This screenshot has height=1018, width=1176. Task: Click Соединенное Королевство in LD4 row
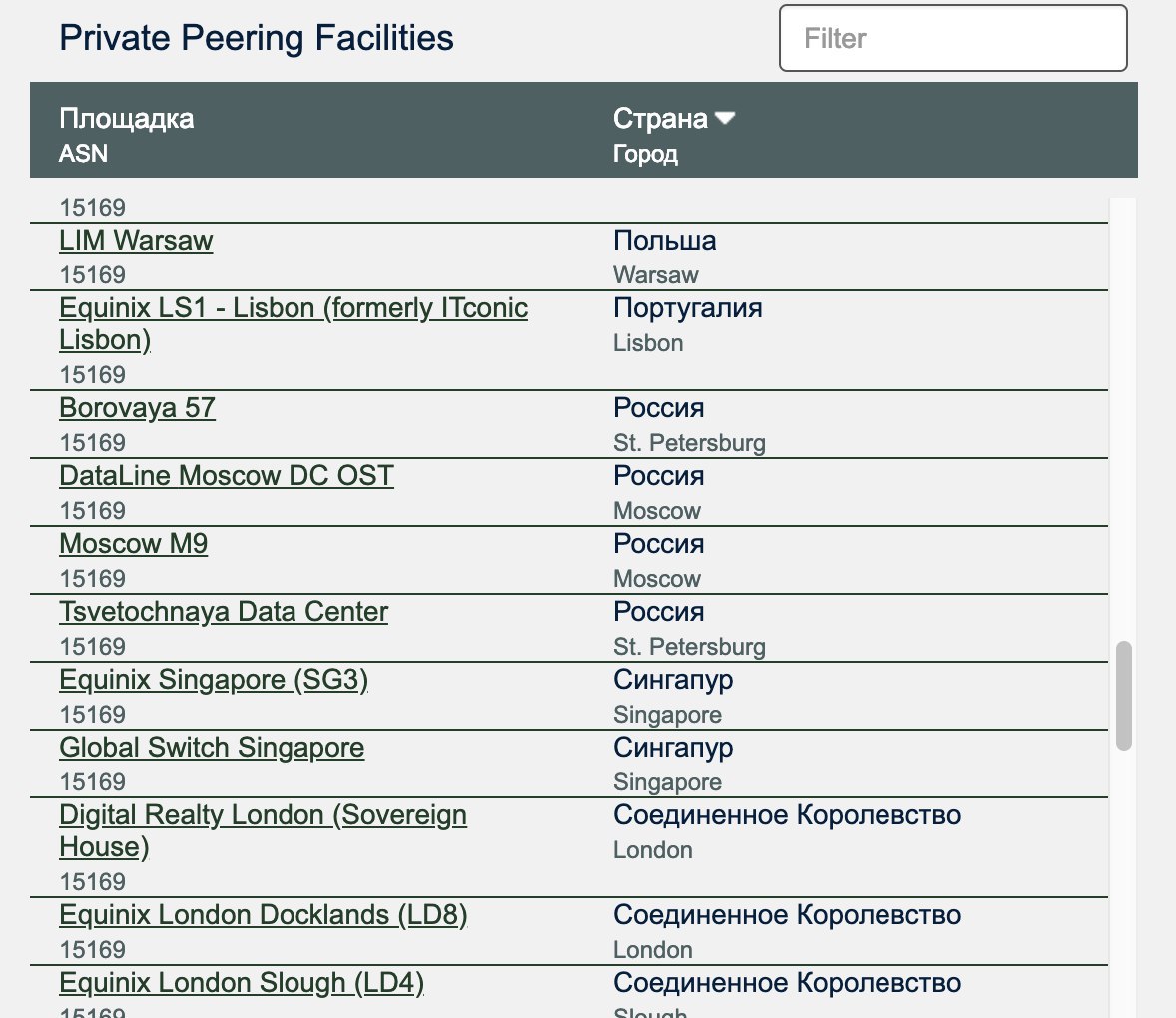click(787, 983)
